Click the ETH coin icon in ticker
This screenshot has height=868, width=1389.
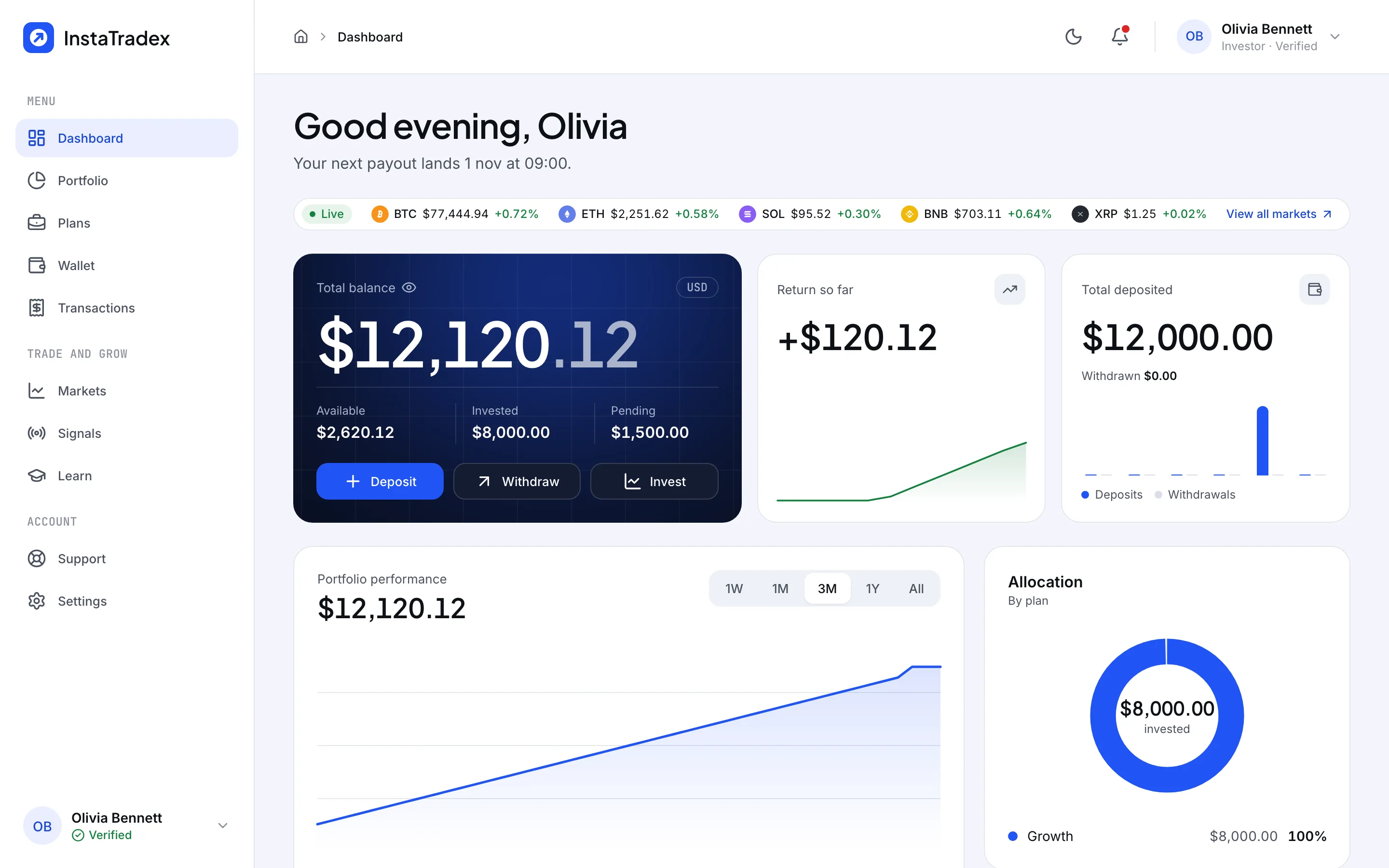pos(567,214)
